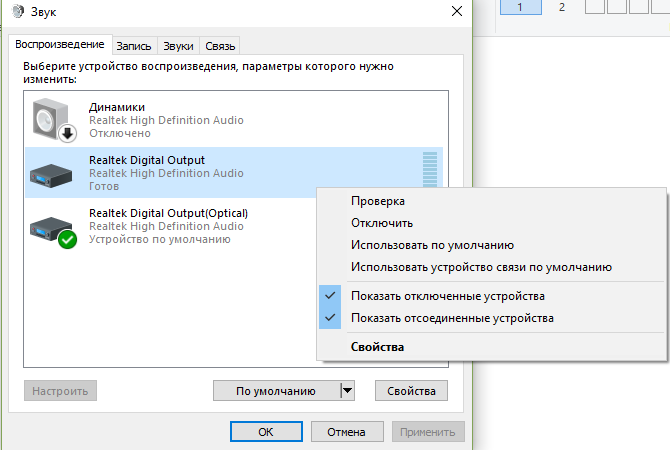Screen dimensions: 670x450
Task: Click the Готов status text
Action: 104,186
